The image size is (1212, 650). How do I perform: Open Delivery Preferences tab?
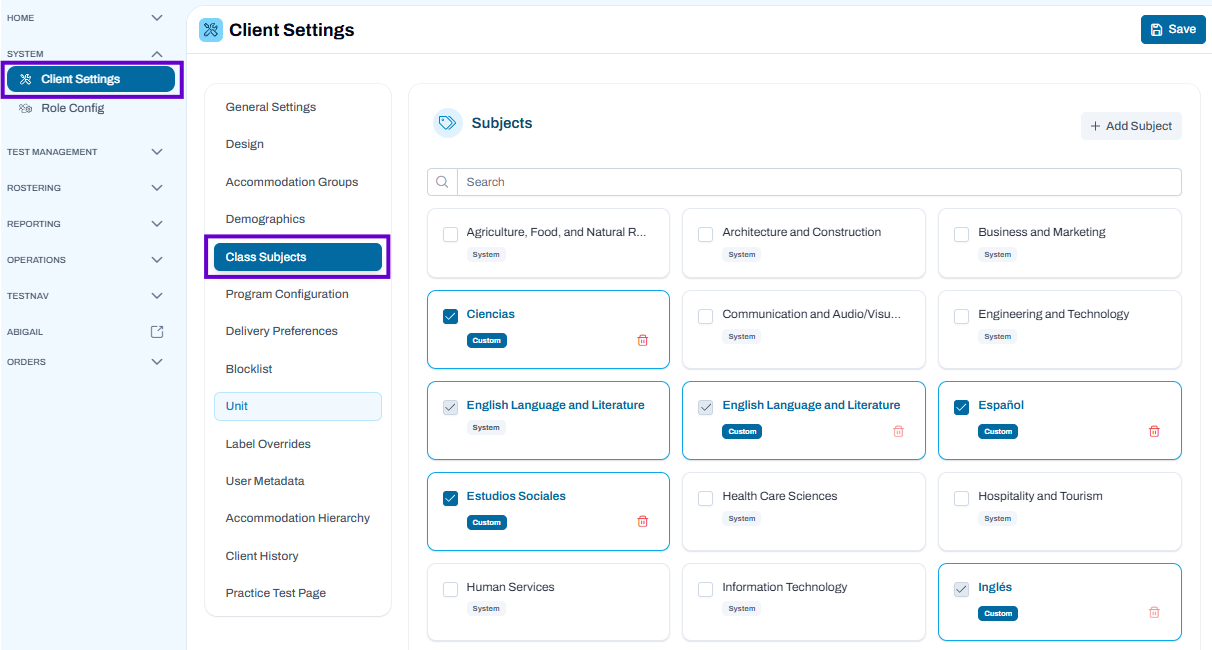click(298, 331)
